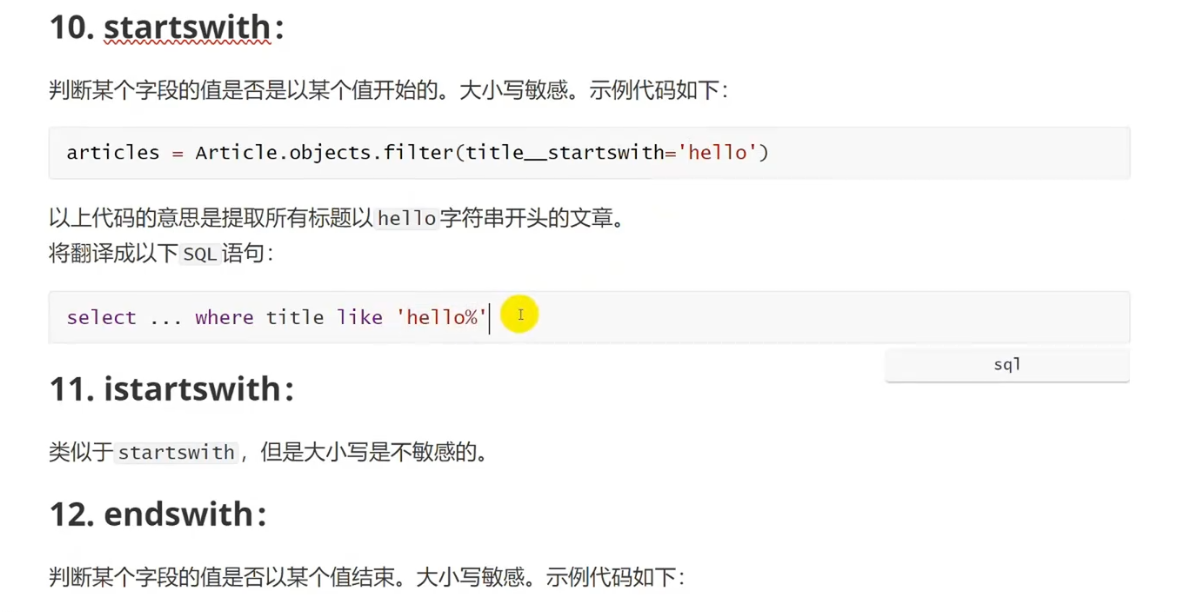Click the "articles" variable name in code
Screen dimensions: 1195x612
pos(113,152)
